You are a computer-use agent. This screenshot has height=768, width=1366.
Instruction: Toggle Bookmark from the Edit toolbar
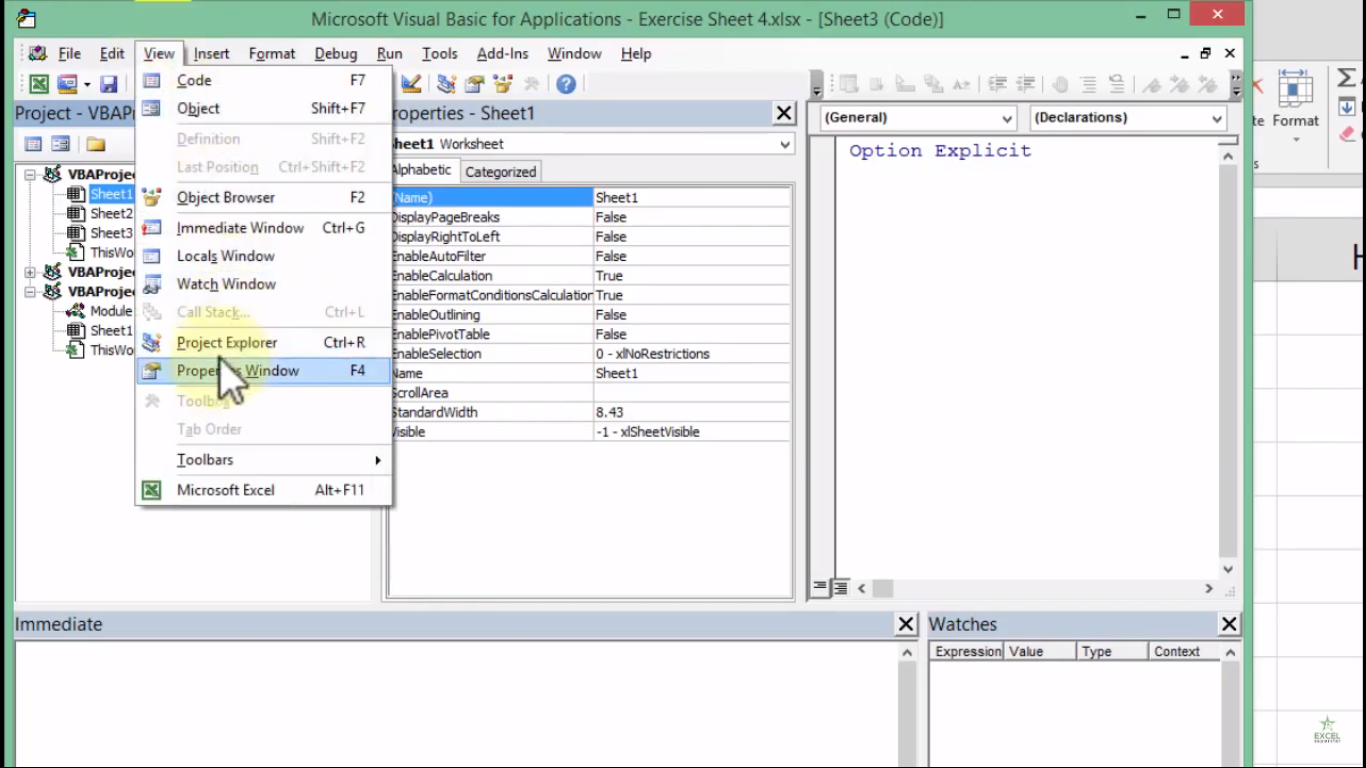(1152, 85)
